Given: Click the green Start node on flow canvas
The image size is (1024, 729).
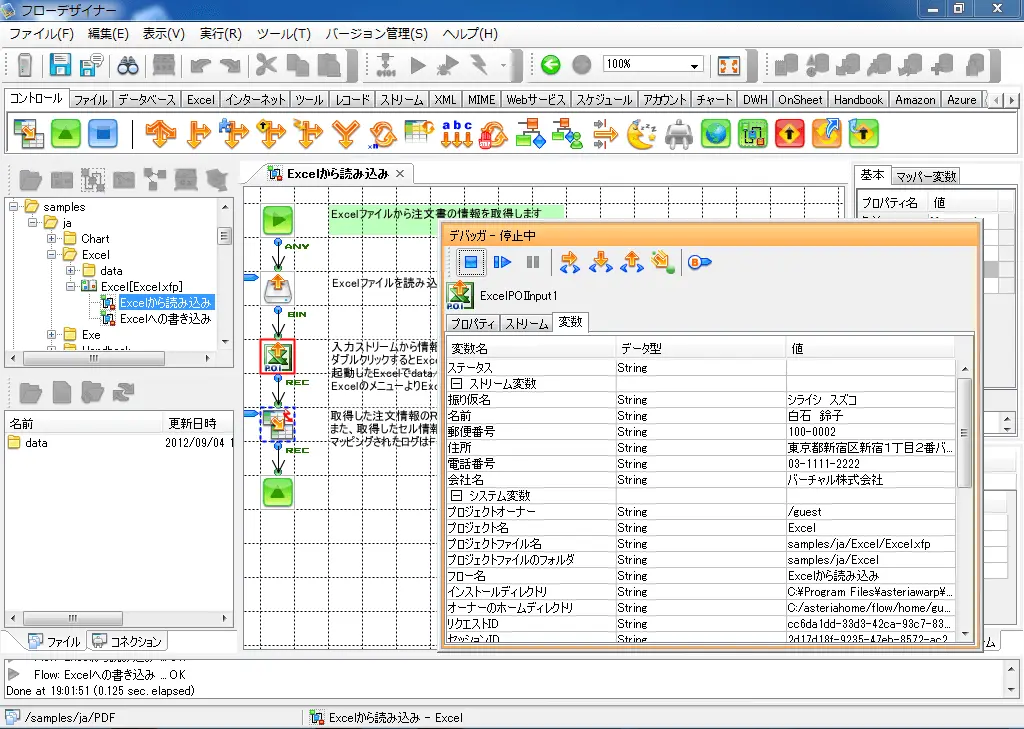Looking at the screenshot, I should [278, 220].
